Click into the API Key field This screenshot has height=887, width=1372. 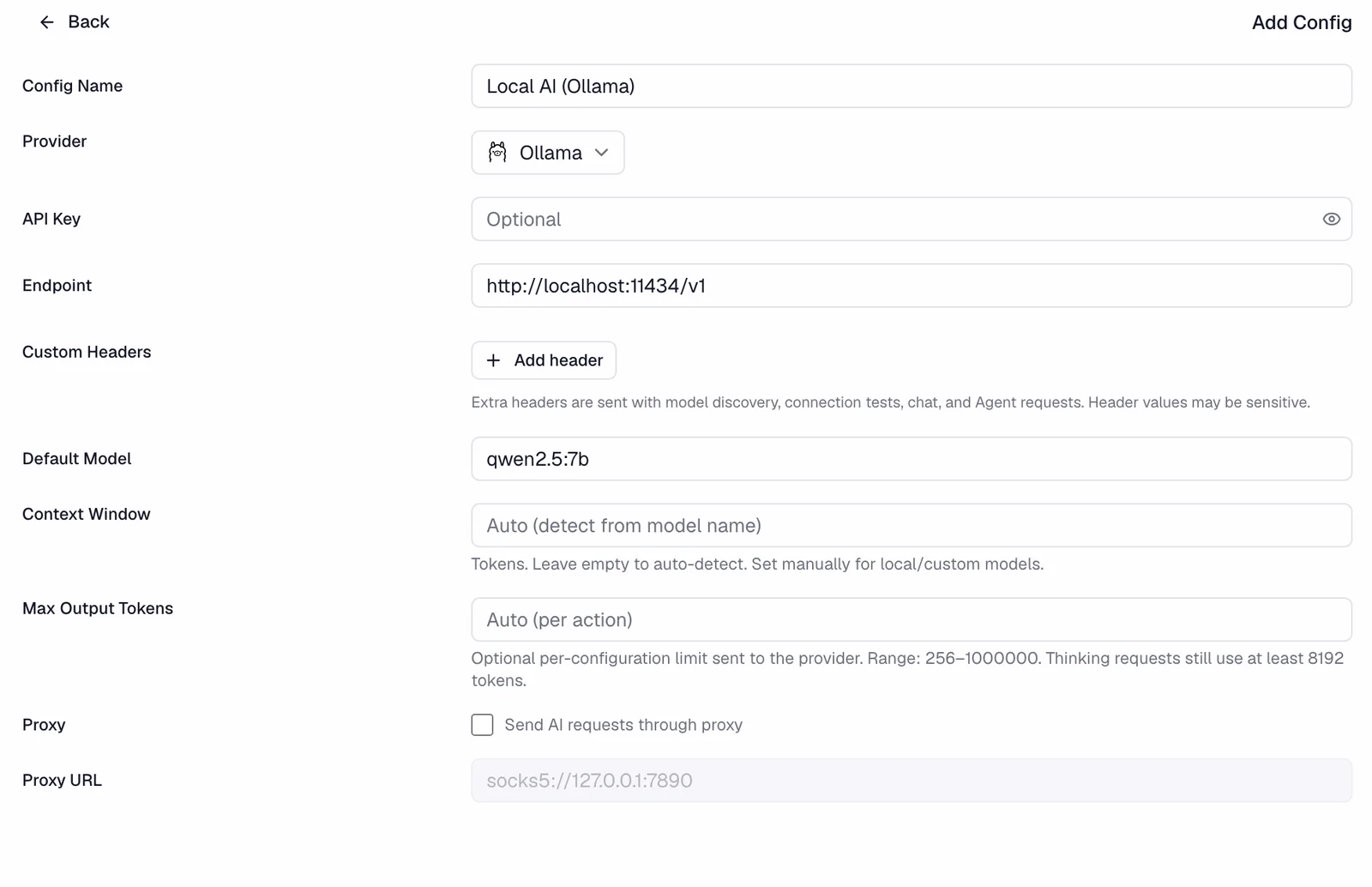coord(912,220)
